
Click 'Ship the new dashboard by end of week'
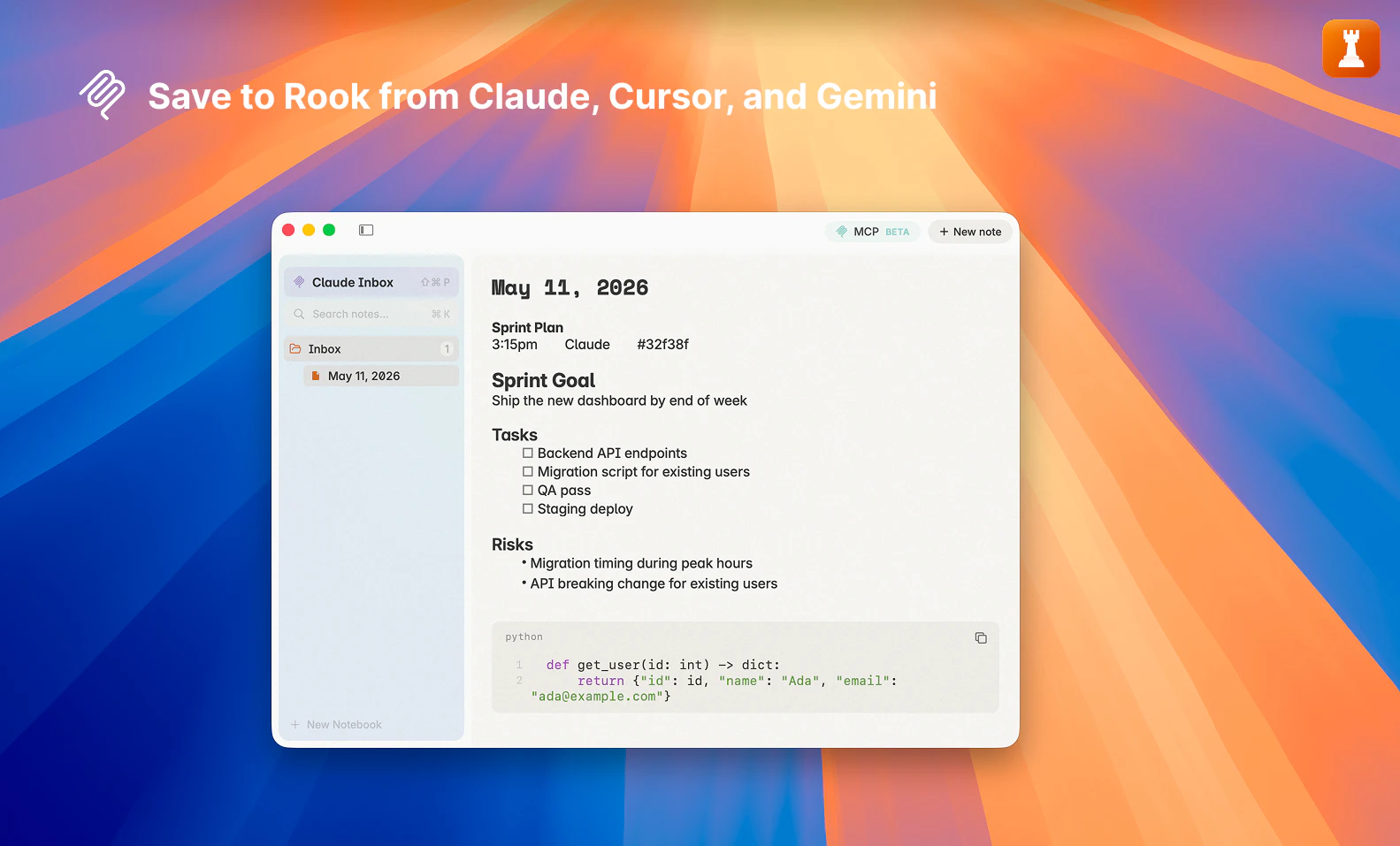619,400
